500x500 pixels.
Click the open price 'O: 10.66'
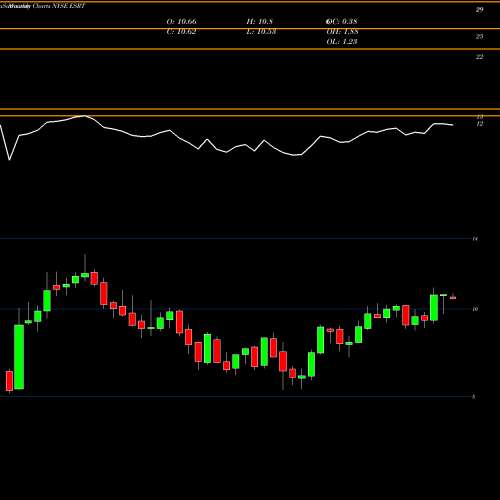pyautogui.click(x=181, y=21)
